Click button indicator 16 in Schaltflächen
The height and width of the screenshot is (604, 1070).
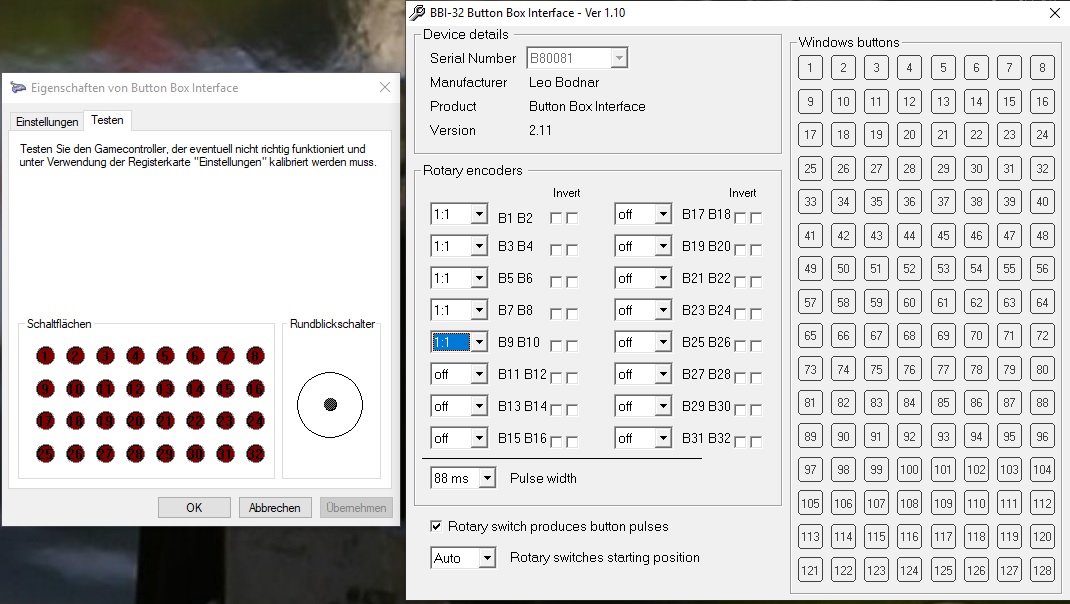point(255,388)
